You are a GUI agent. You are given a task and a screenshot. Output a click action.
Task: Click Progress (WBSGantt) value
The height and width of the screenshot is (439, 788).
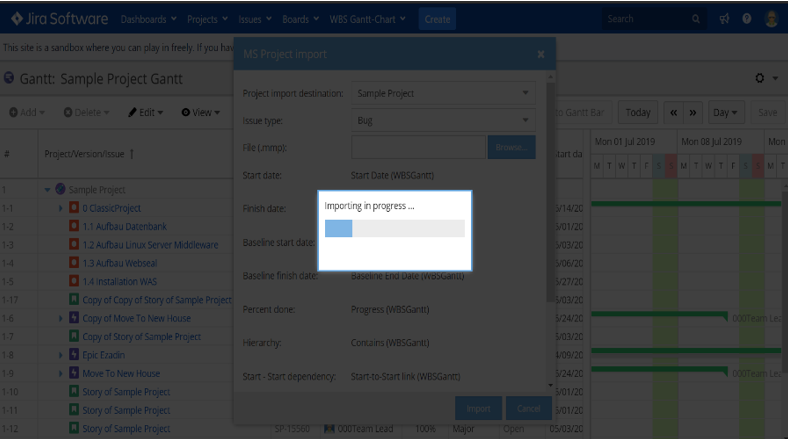point(390,309)
